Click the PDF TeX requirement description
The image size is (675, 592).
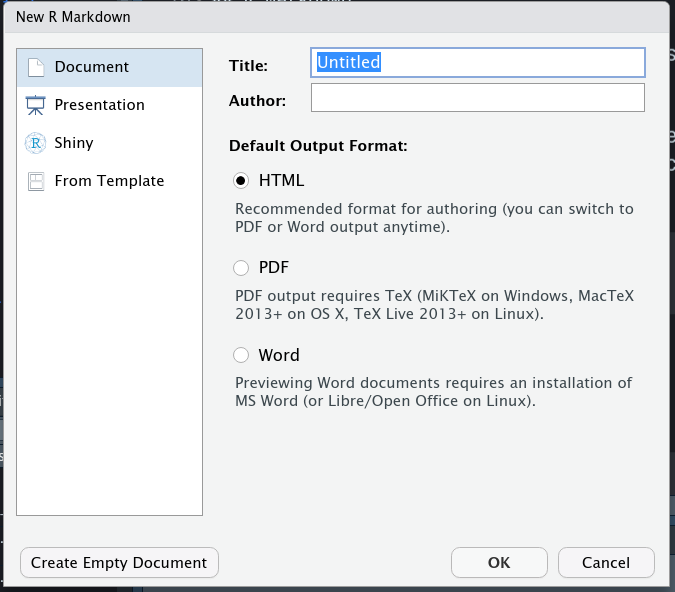[x=434, y=305]
